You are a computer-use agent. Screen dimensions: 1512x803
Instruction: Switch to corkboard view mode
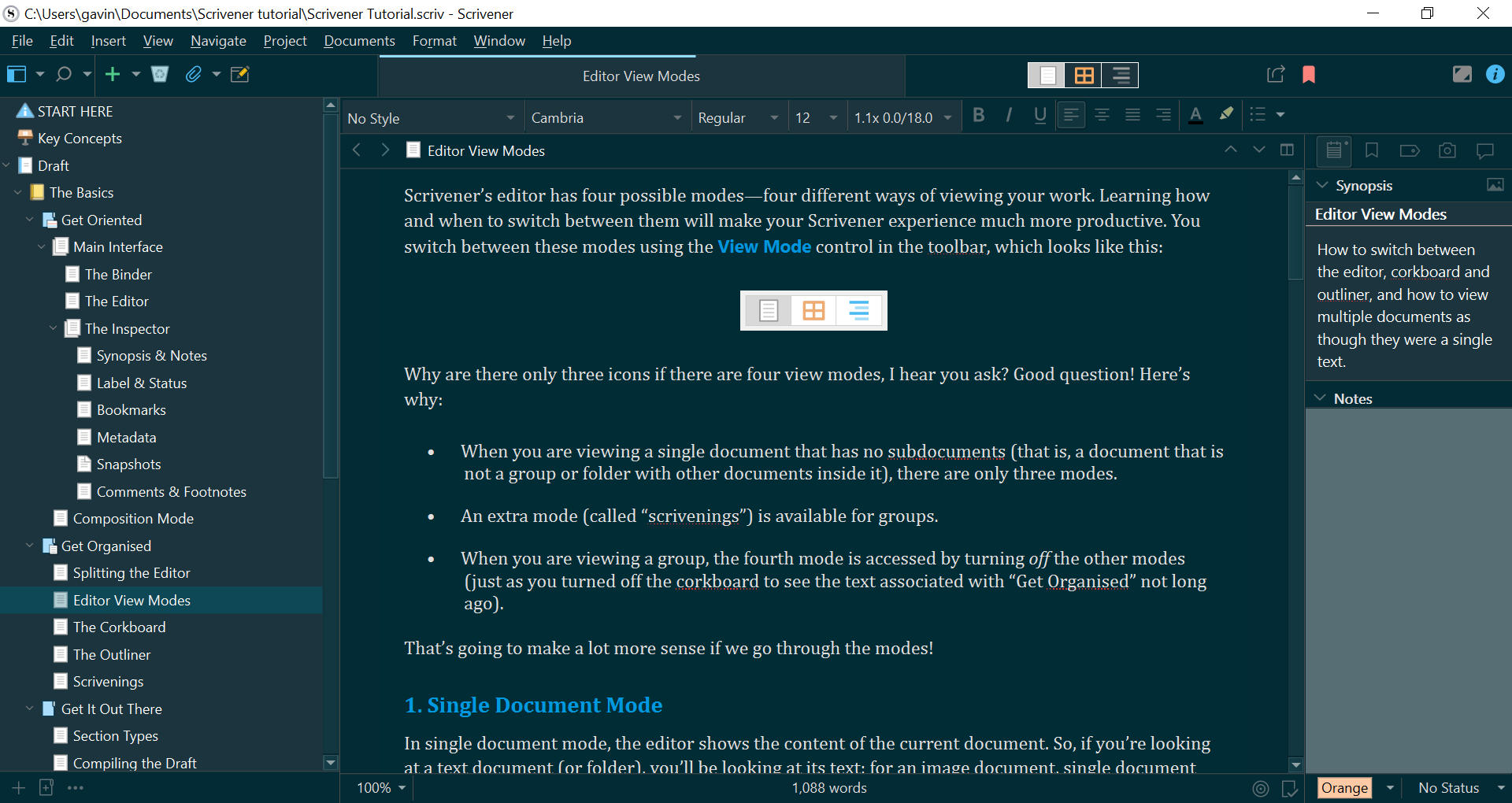tap(1084, 75)
